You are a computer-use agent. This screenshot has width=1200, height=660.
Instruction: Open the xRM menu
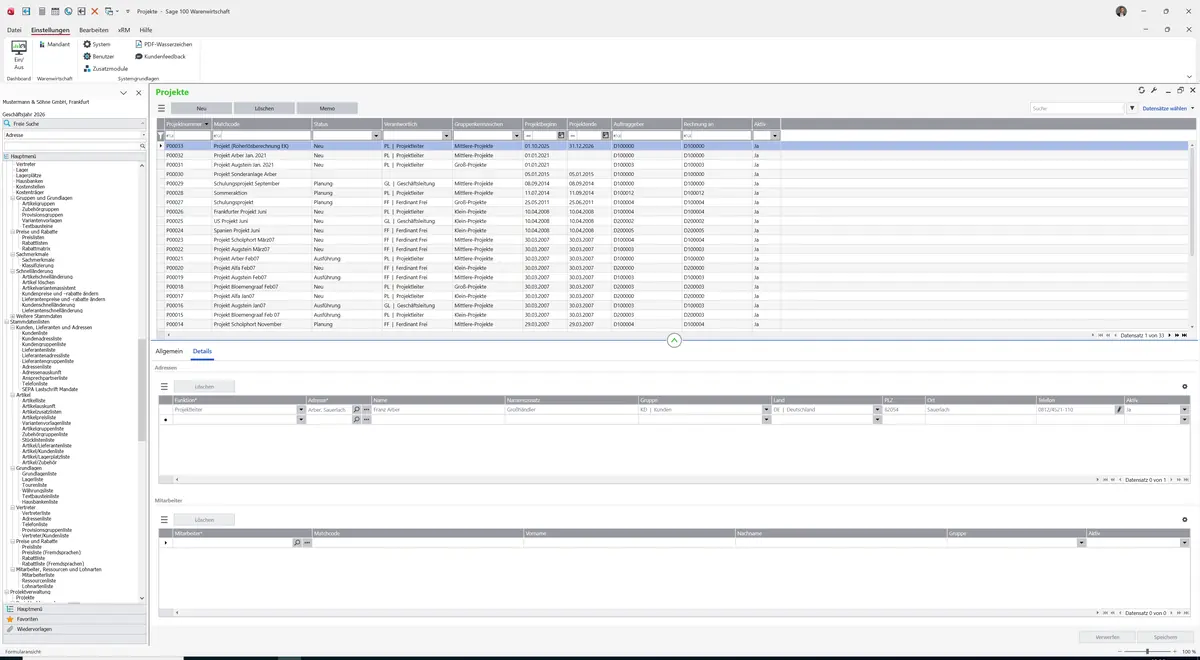click(x=124, y=30)
